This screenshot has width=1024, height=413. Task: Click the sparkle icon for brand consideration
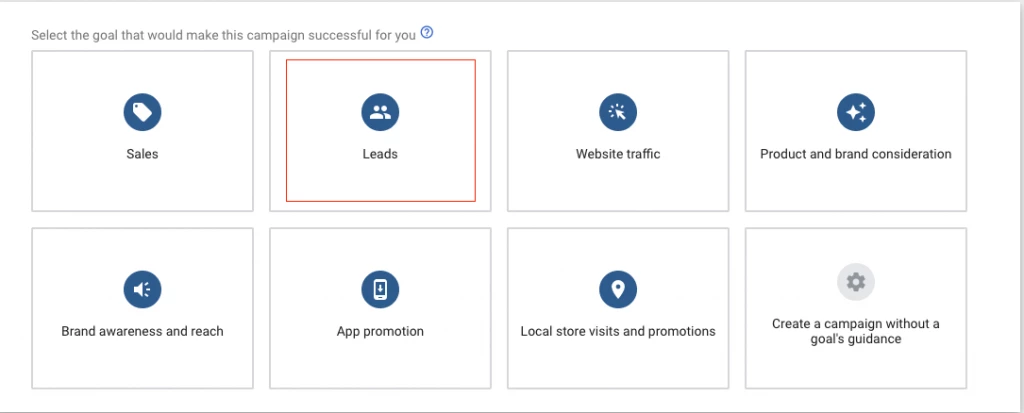pyautogui.click(x=855, y=113)
